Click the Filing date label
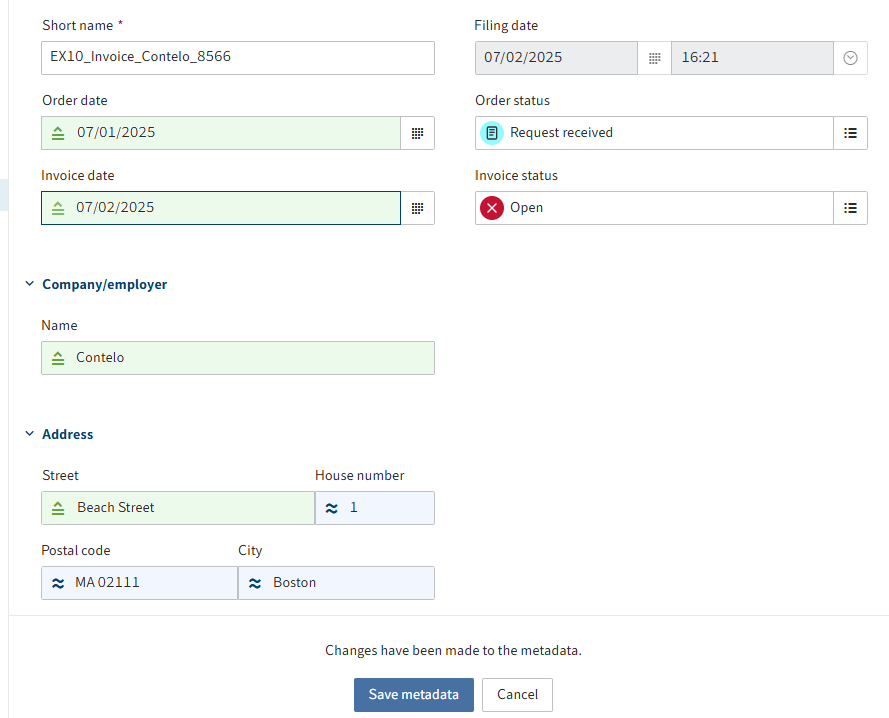Screen dimensions: 889x718 pos(506,26)
